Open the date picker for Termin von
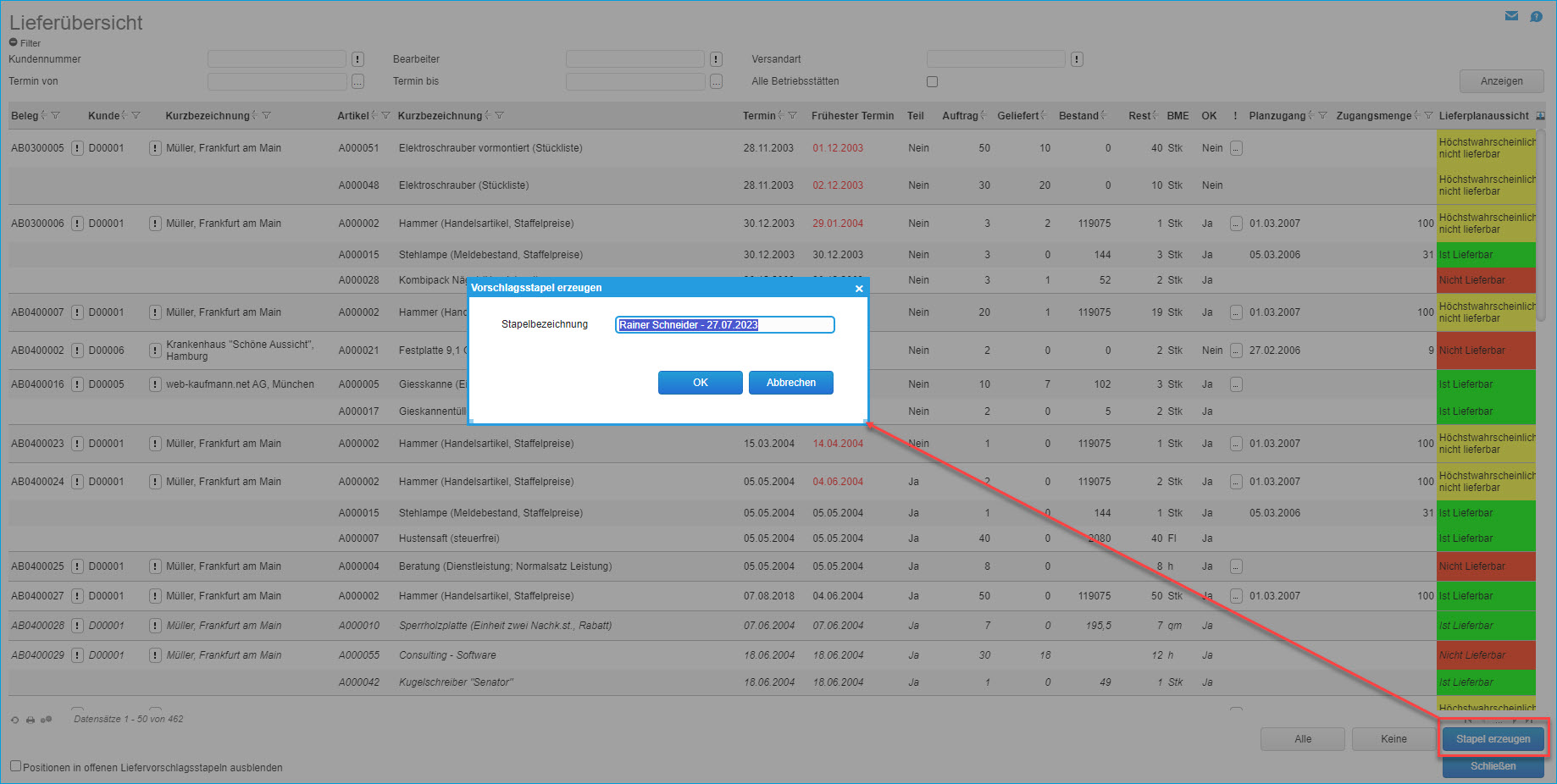Viewport: 1557px width, 784px height. click(357, 81)
